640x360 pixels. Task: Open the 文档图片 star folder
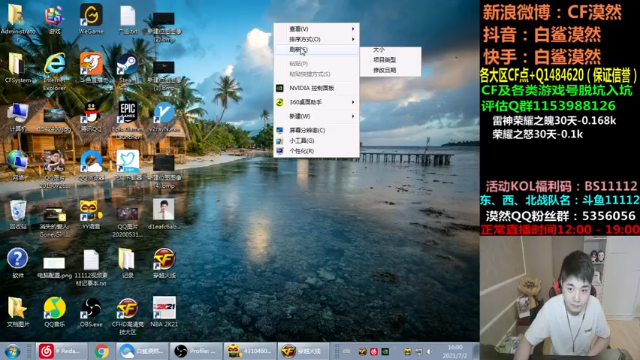tap(18, 311)
